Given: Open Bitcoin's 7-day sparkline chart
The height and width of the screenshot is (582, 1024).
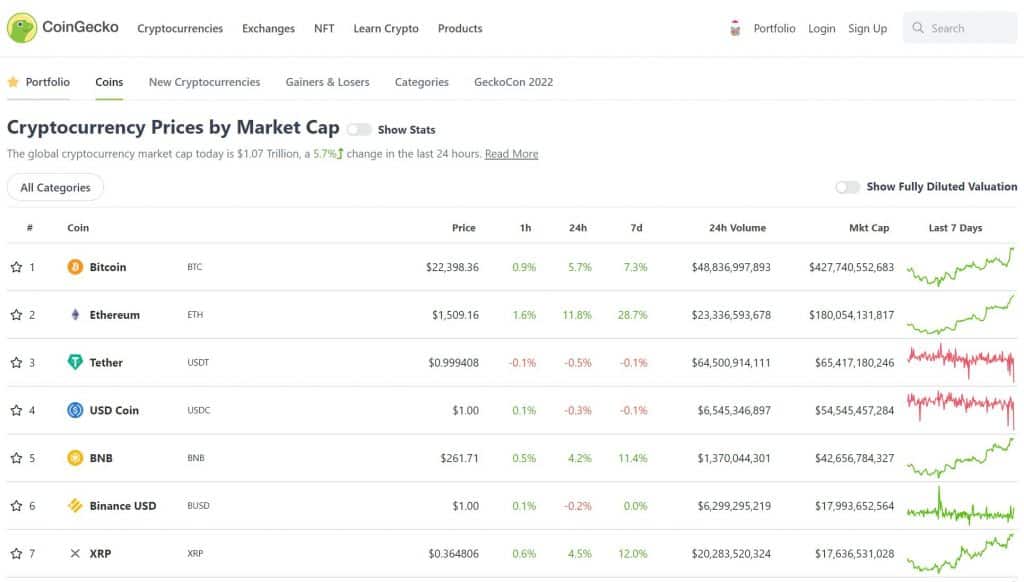Looking at the screenshot, I should (x=961, y=267).
